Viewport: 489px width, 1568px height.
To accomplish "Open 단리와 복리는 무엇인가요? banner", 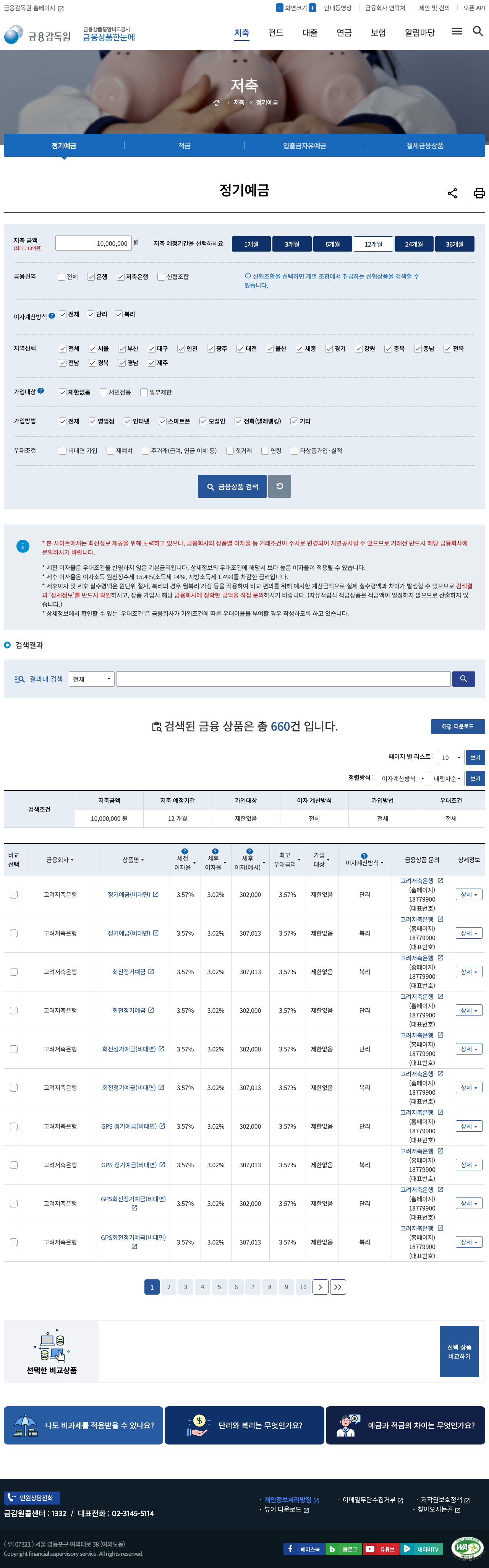I will click(244, 1425).
